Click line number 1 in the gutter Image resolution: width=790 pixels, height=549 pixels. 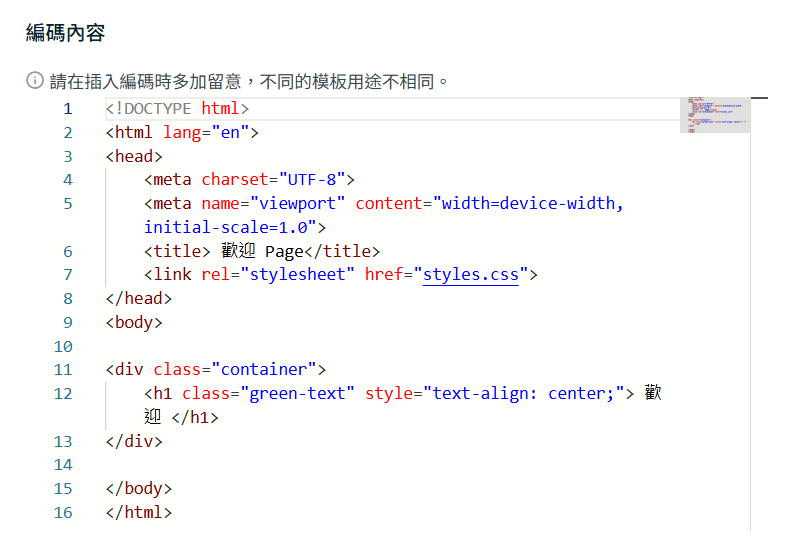[x=67, y=109]
